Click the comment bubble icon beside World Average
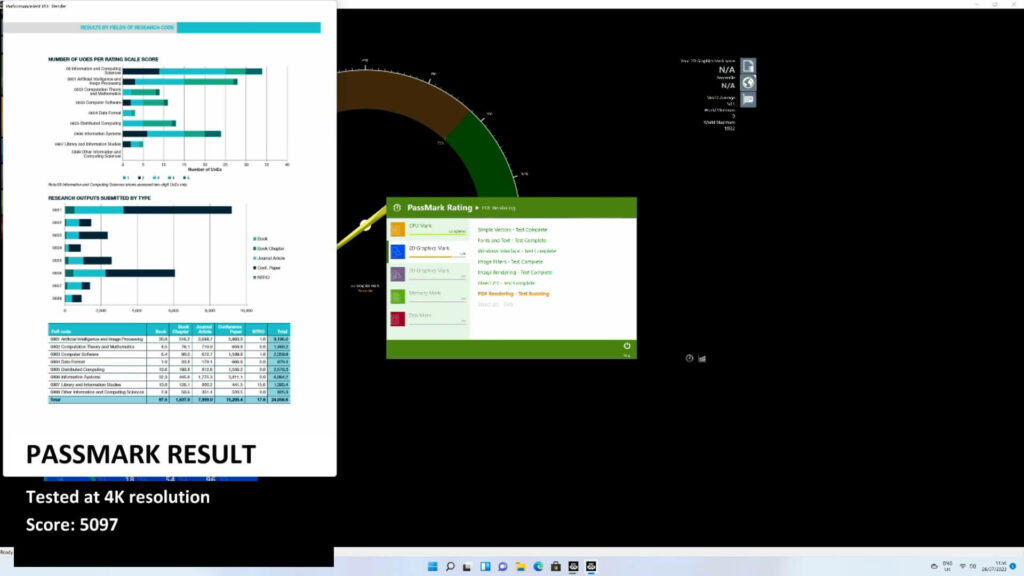Image resolution: width=1024 pixels, height=576 pixels. pos(748,99)
